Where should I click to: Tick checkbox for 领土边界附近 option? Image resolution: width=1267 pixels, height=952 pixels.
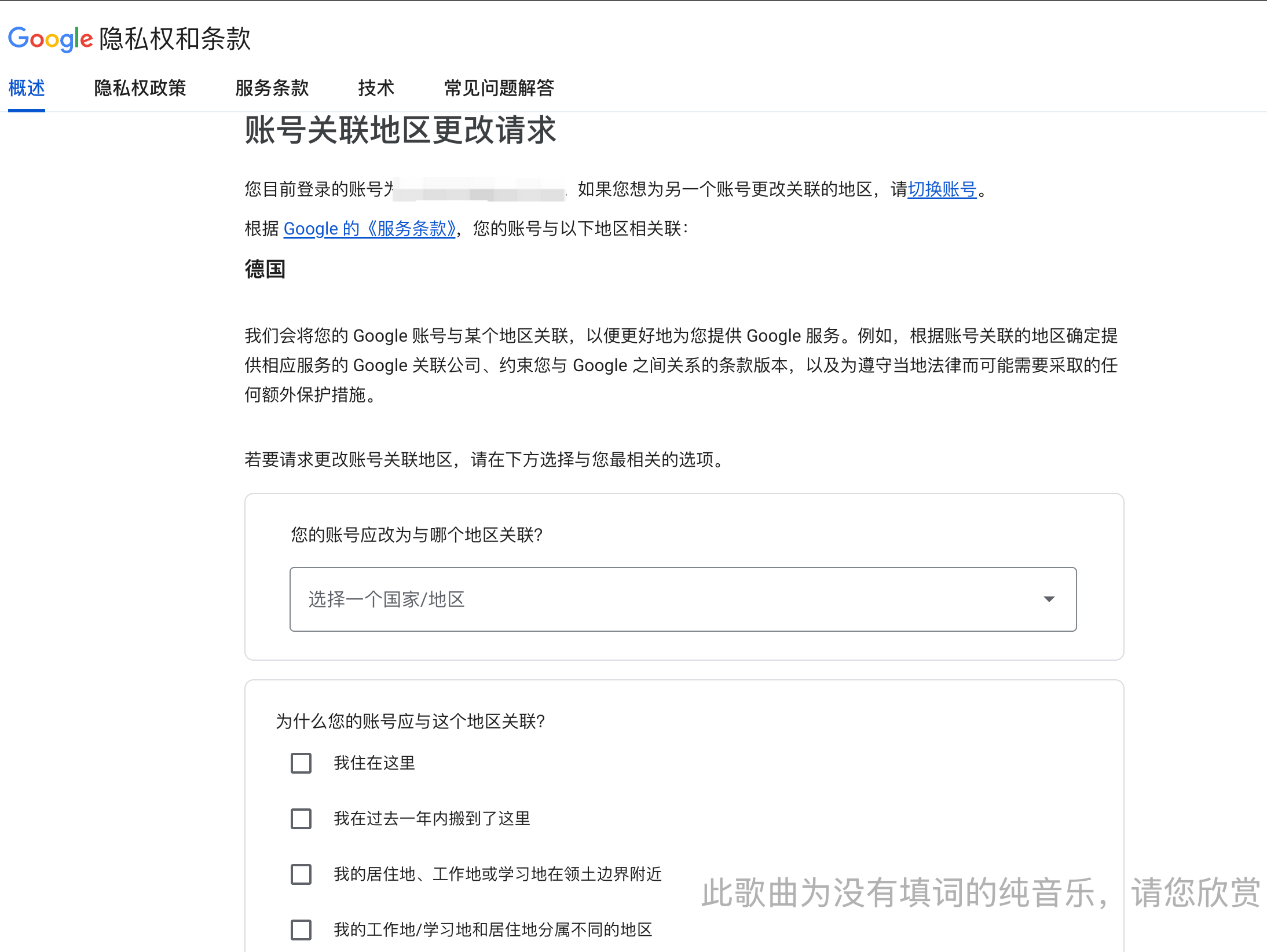[301, 874]
